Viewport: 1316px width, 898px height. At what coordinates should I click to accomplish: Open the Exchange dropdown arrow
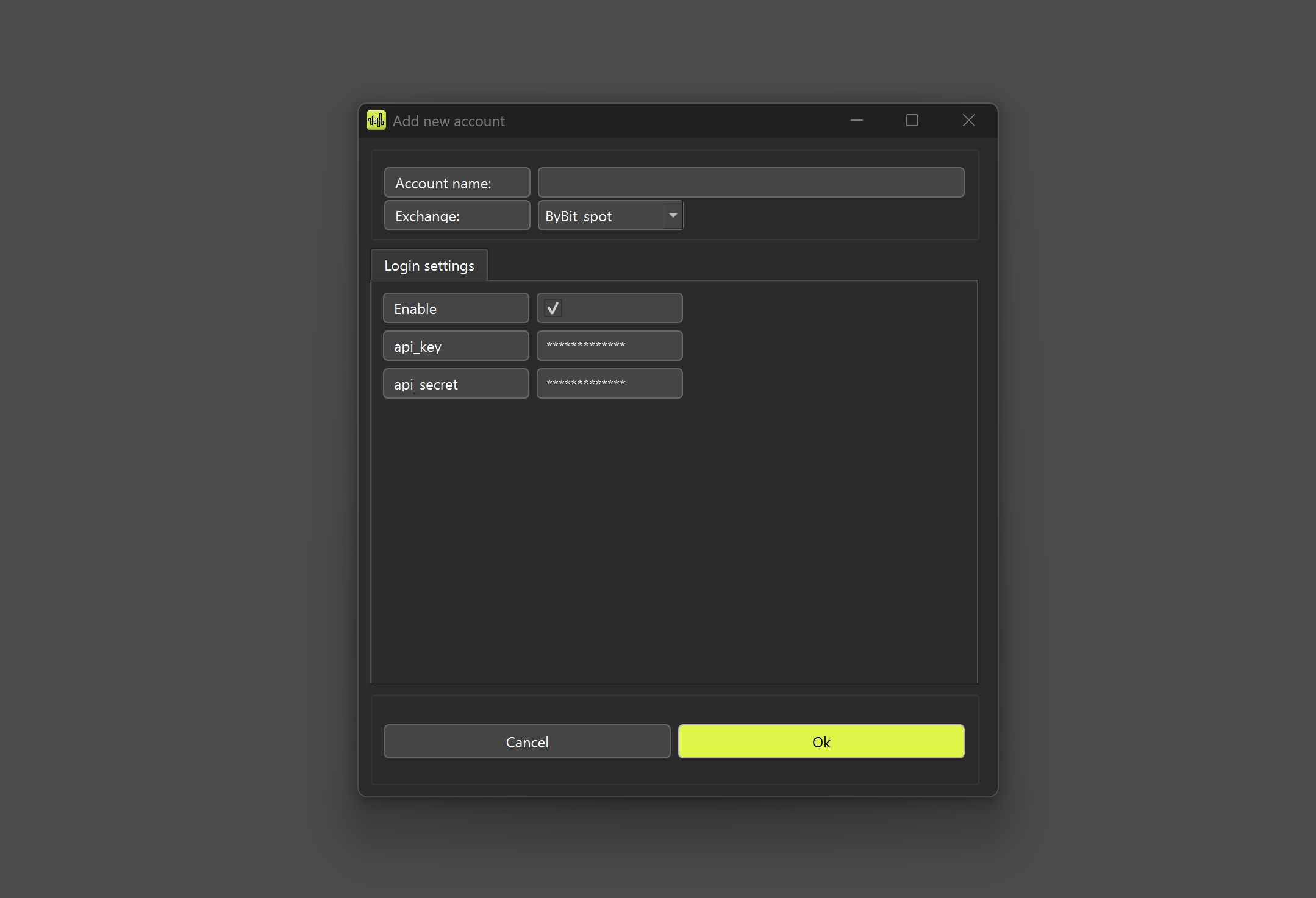tap(673, 215)
